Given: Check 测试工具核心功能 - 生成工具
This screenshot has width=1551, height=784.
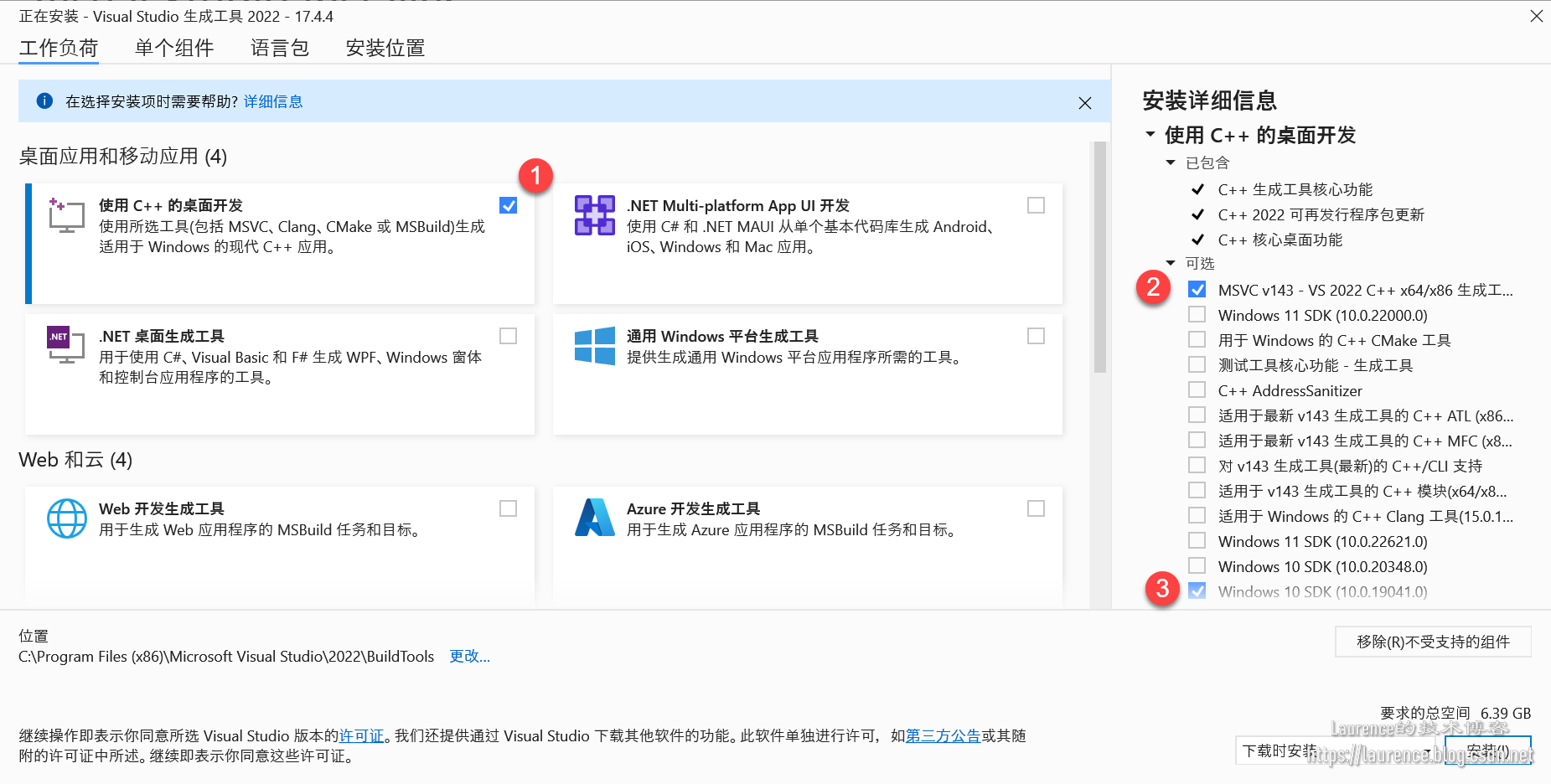Looking at the screenshot, I should coord(1197,364).
